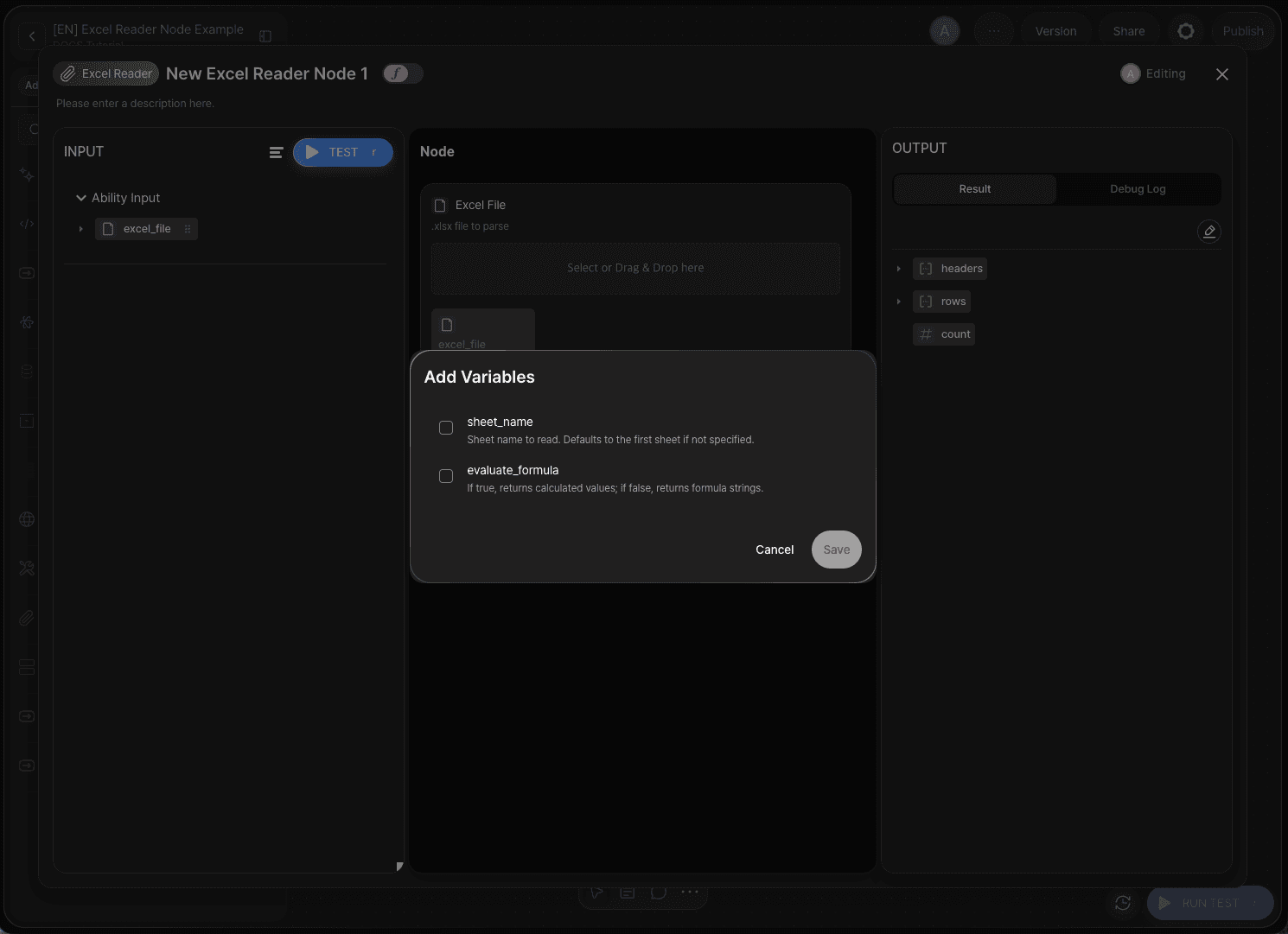Close the node editor panel
1288x934 pixels.
point(1222,74)
